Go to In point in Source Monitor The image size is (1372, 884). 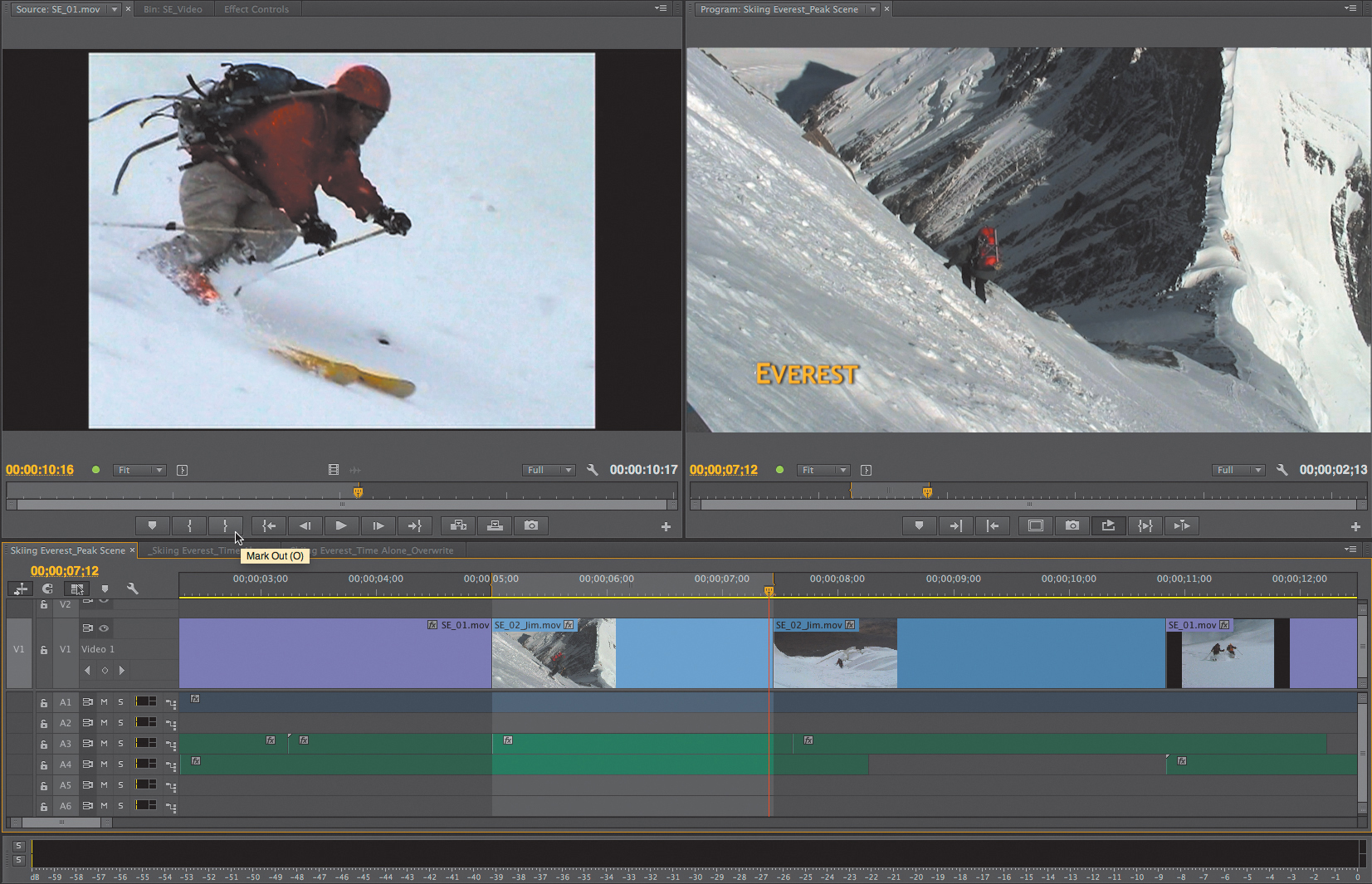click(x=269, y=525)
